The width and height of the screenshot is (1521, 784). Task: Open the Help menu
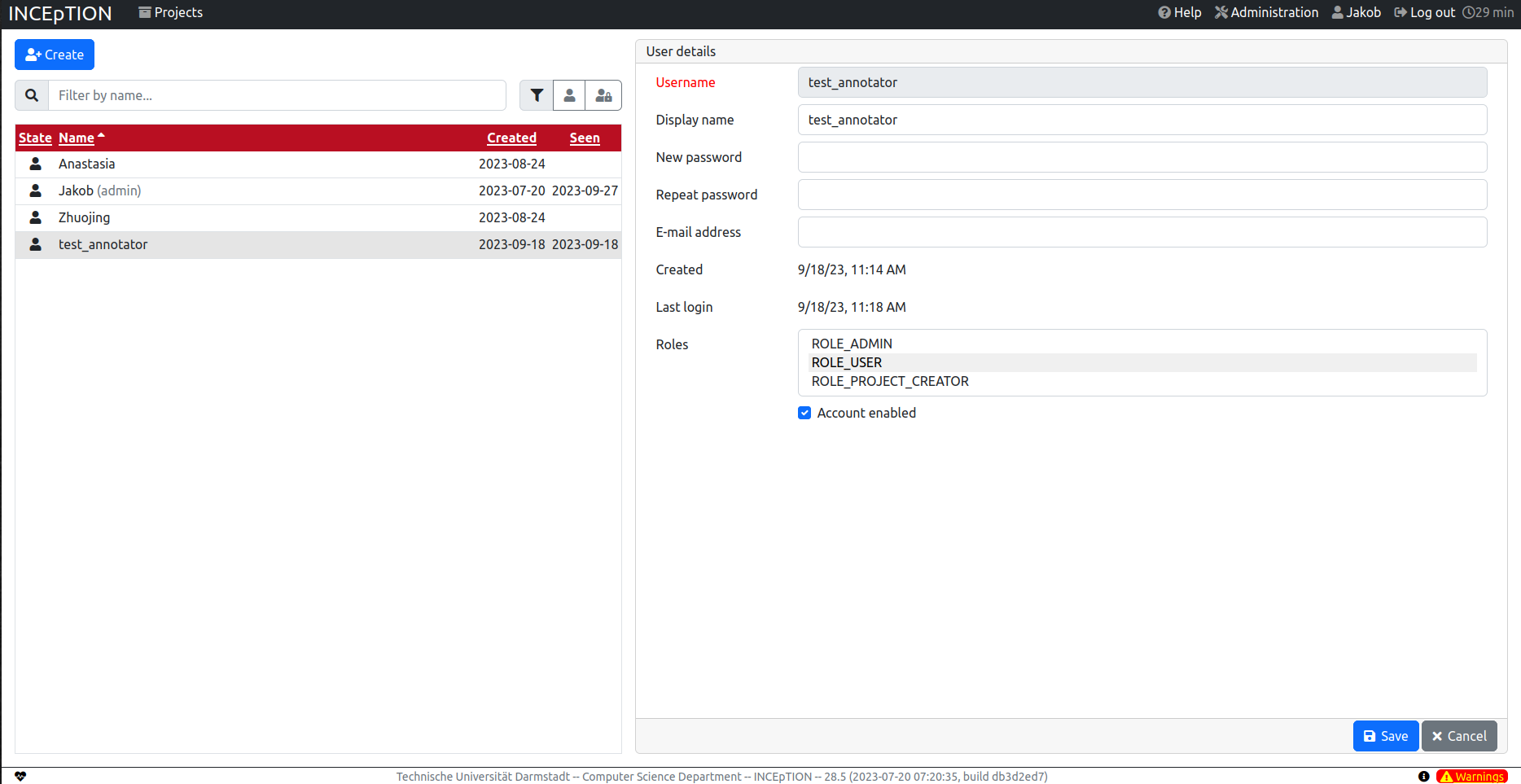pyautogui.click(x=1180, y=12)
